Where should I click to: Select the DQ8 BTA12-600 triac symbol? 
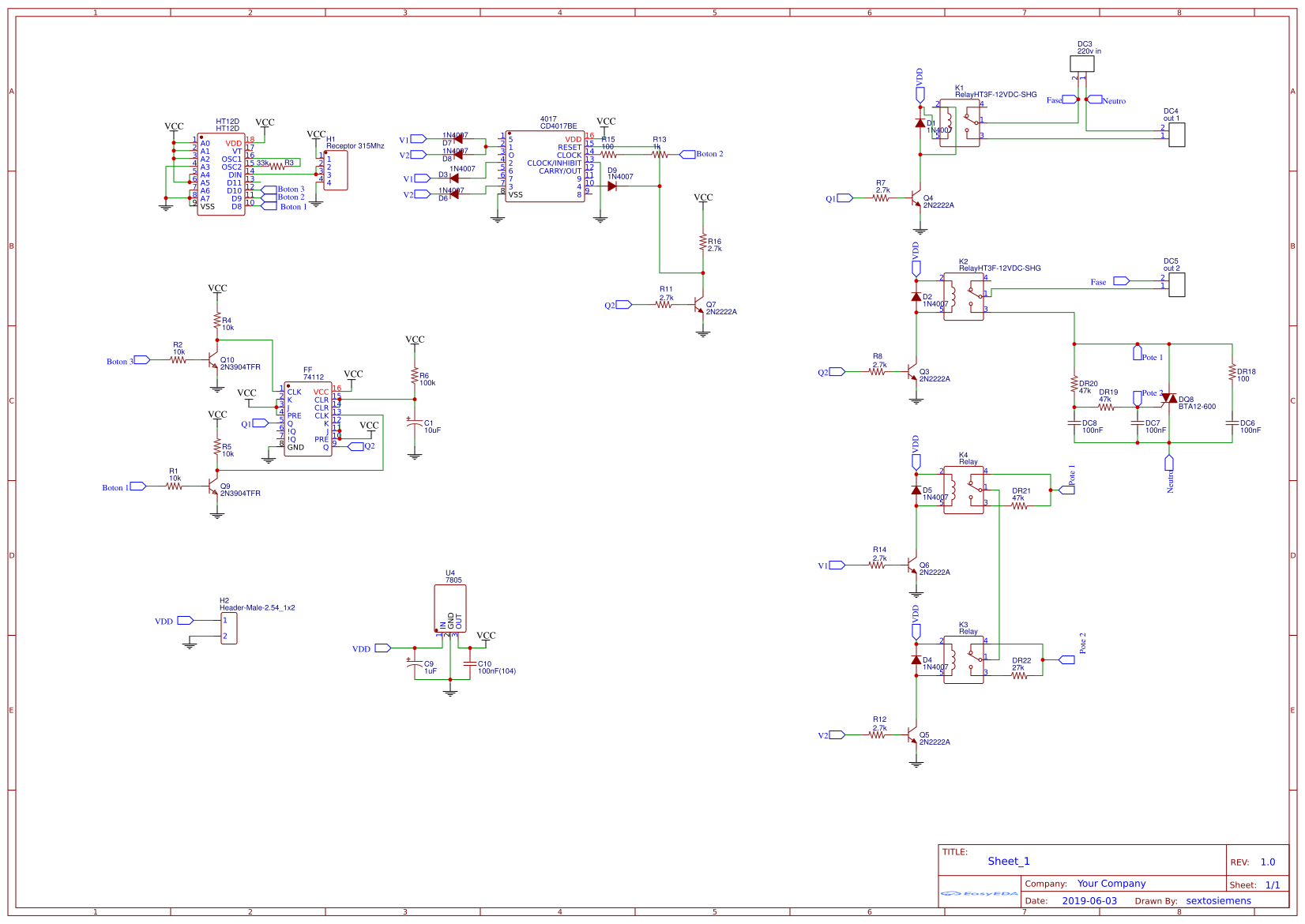(1169, 399)
